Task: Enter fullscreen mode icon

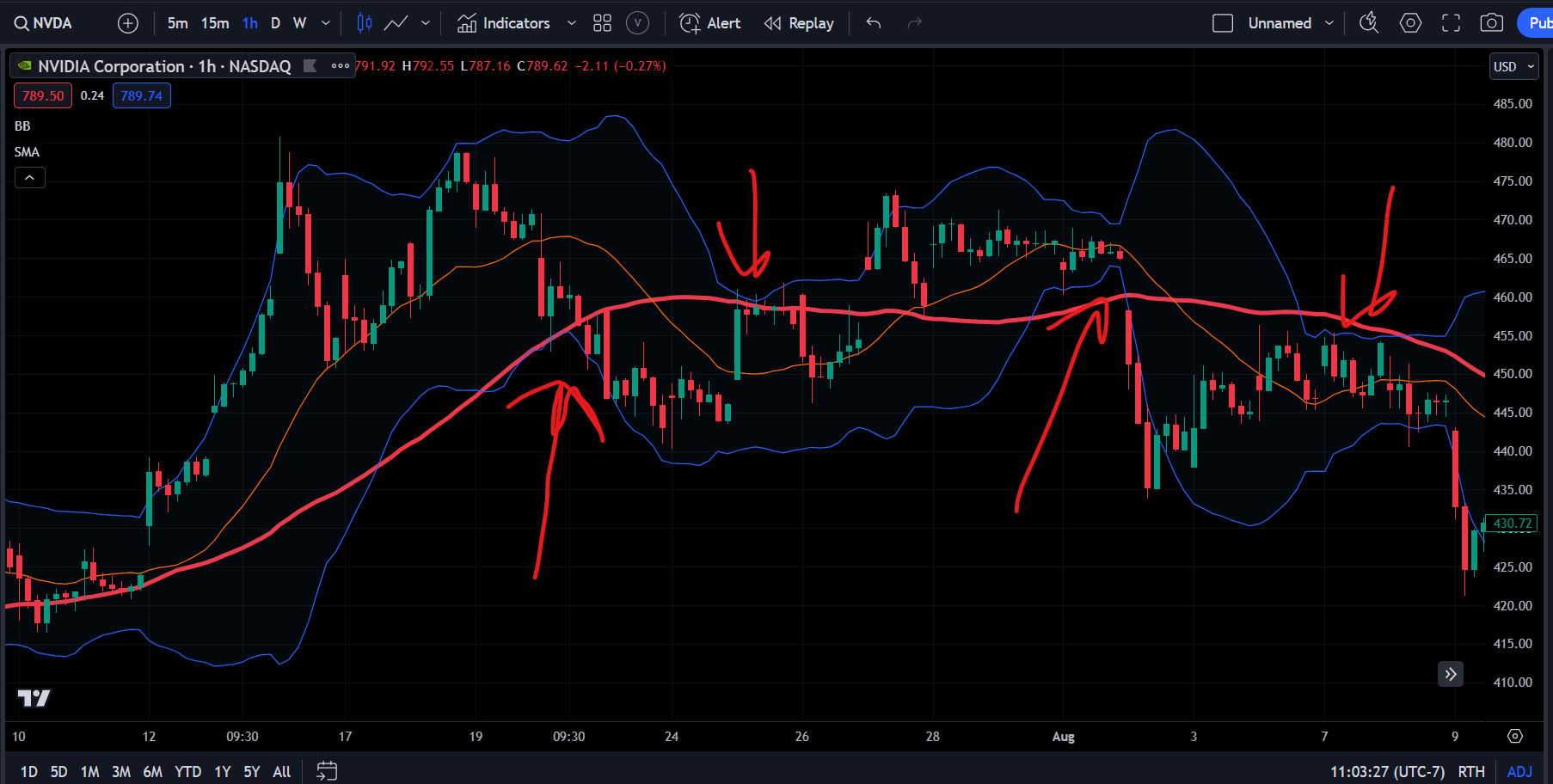Action: coord(1452,23)
